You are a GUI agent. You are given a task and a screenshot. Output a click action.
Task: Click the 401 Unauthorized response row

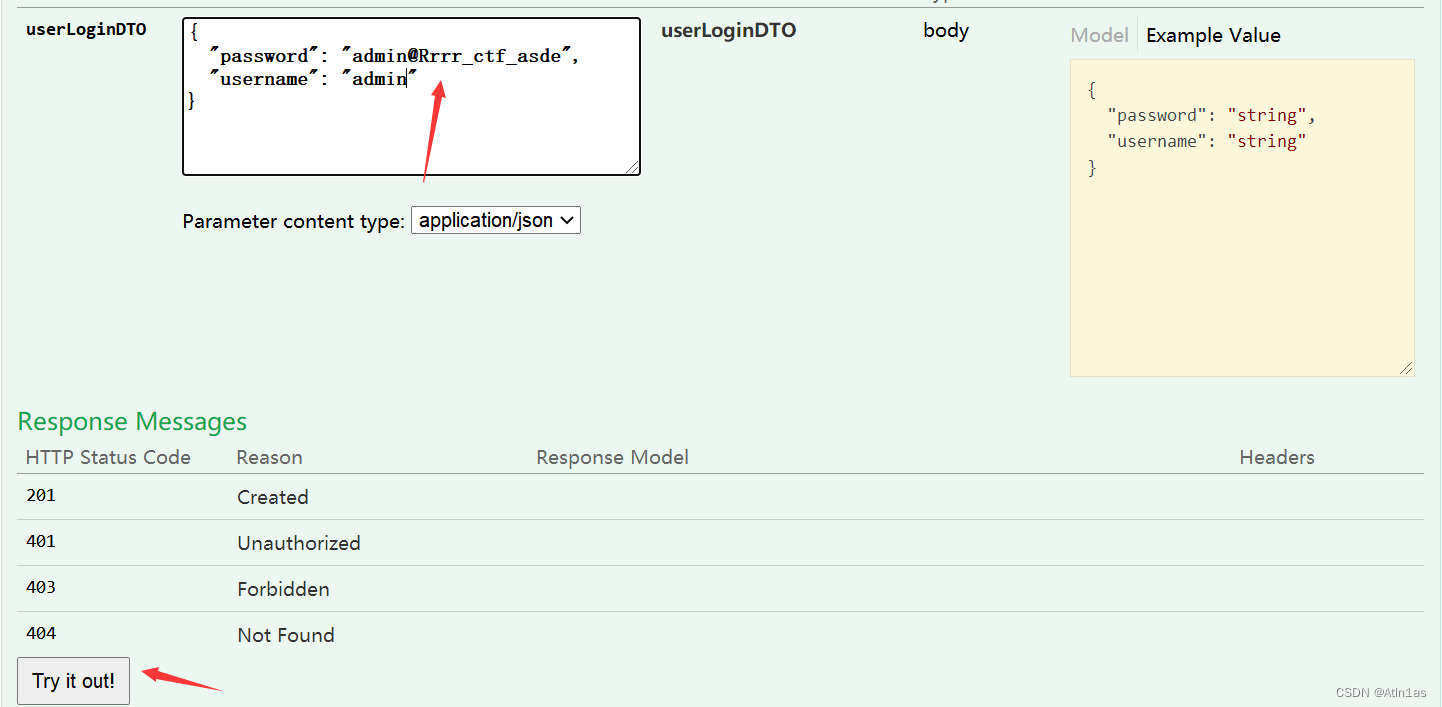coord(298,541)
